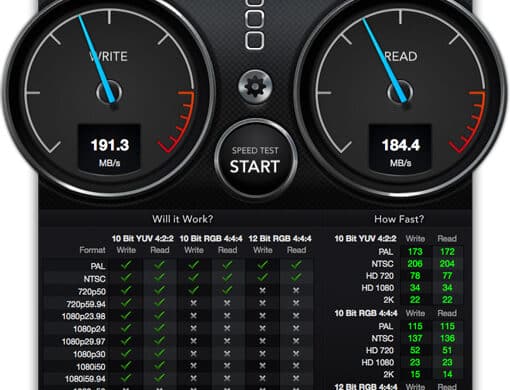Click the 204 NTSC read value

pos(447,264)
